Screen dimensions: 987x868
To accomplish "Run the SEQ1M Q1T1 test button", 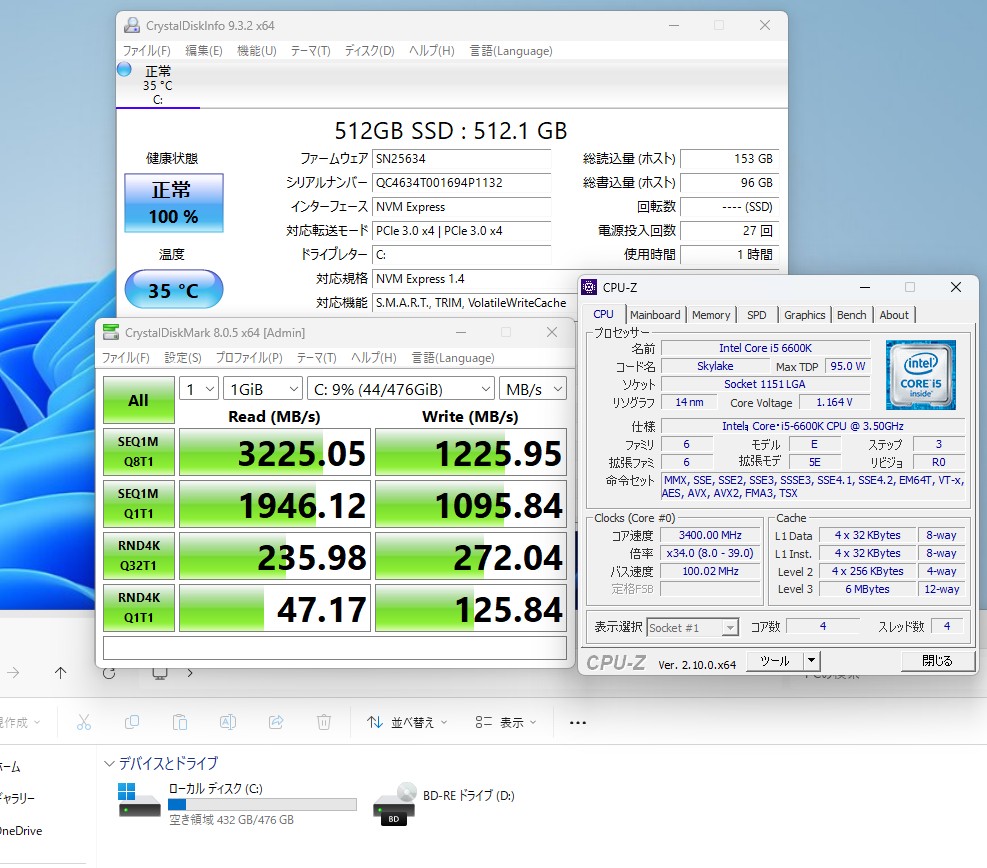I will click(x=138, y=504).
